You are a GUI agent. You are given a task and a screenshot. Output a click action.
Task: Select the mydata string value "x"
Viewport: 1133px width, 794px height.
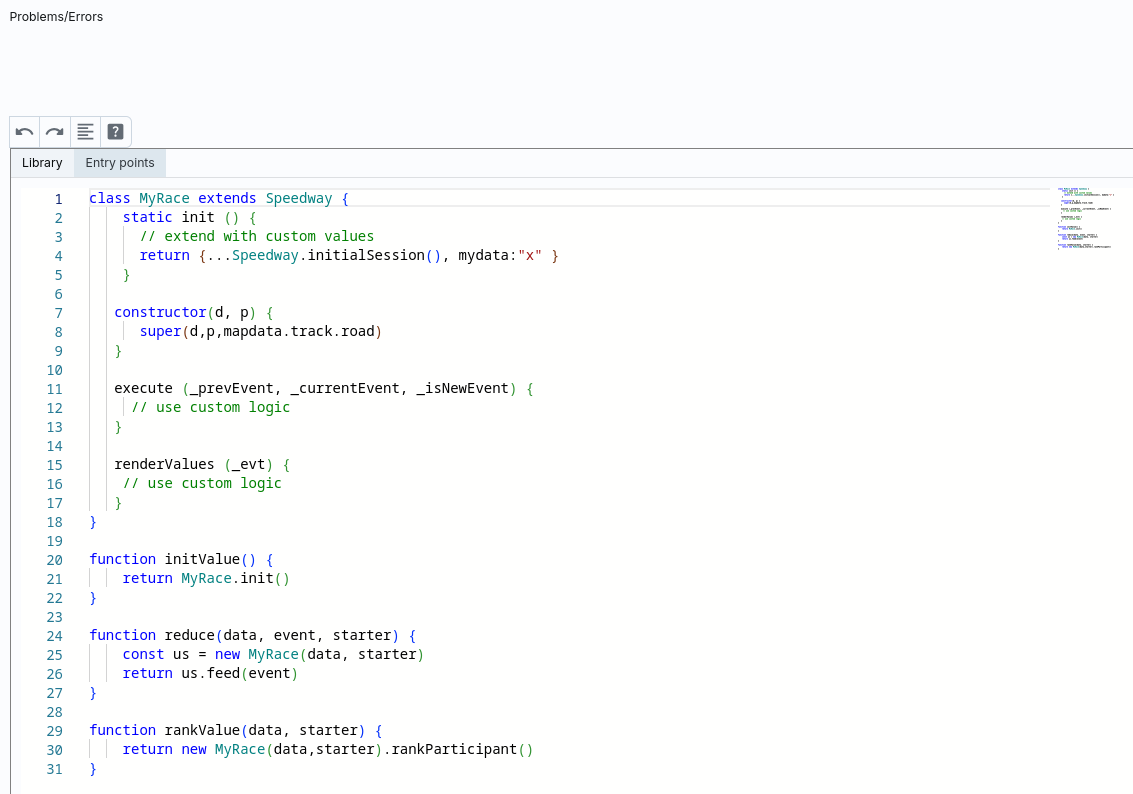[531, 254]
